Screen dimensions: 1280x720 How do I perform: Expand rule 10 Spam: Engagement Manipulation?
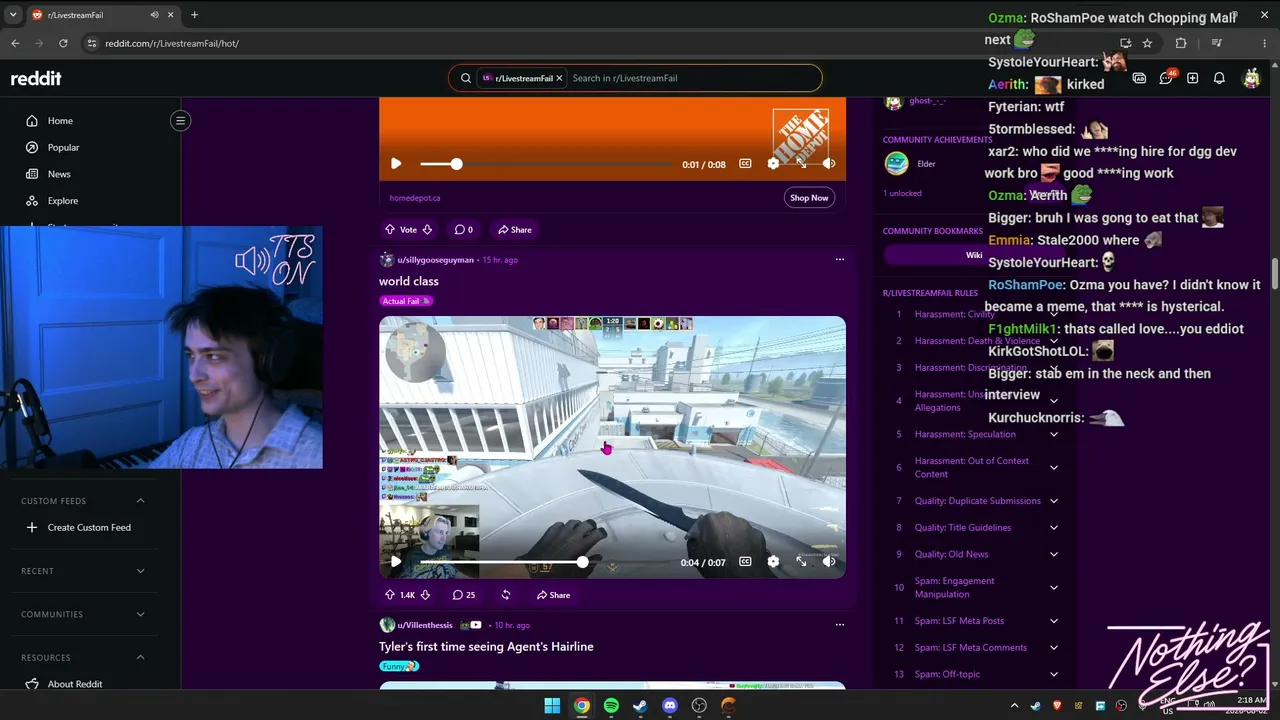[1054, 588]
